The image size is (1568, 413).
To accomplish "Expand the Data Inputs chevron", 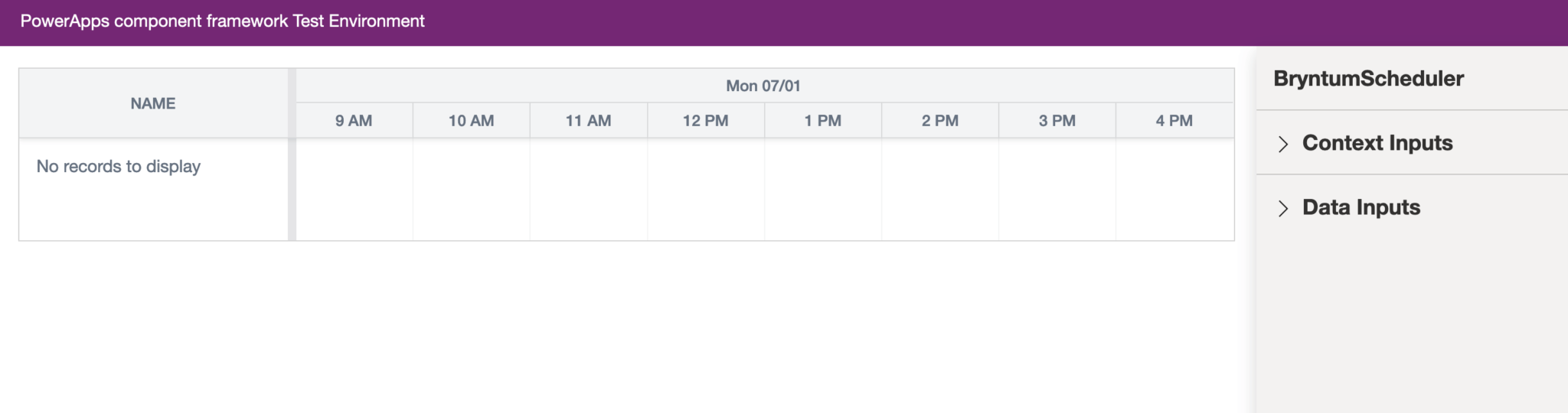I will click(x=1283, y=208).
